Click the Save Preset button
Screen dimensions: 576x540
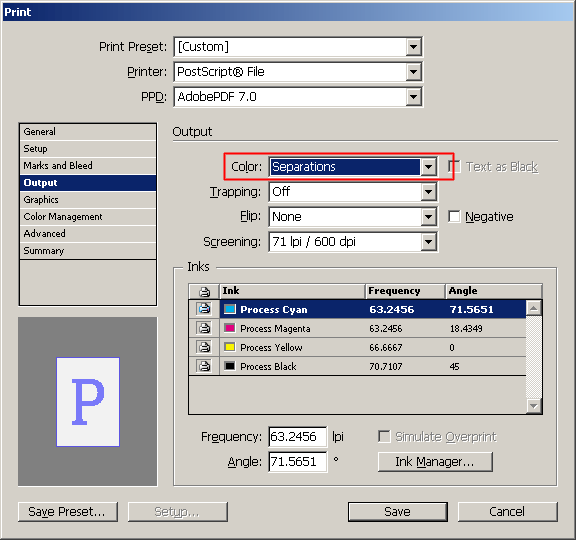[68, 512]
